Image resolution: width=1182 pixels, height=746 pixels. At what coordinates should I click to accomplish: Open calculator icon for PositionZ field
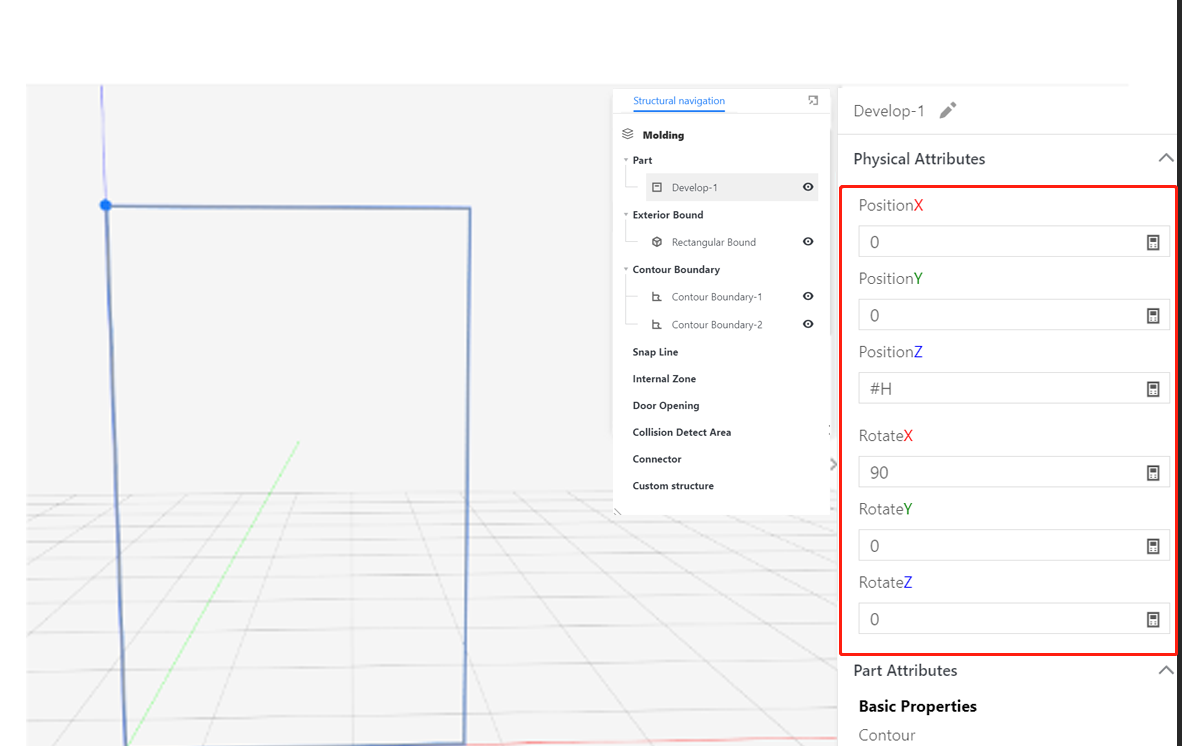pos(1153,389)
